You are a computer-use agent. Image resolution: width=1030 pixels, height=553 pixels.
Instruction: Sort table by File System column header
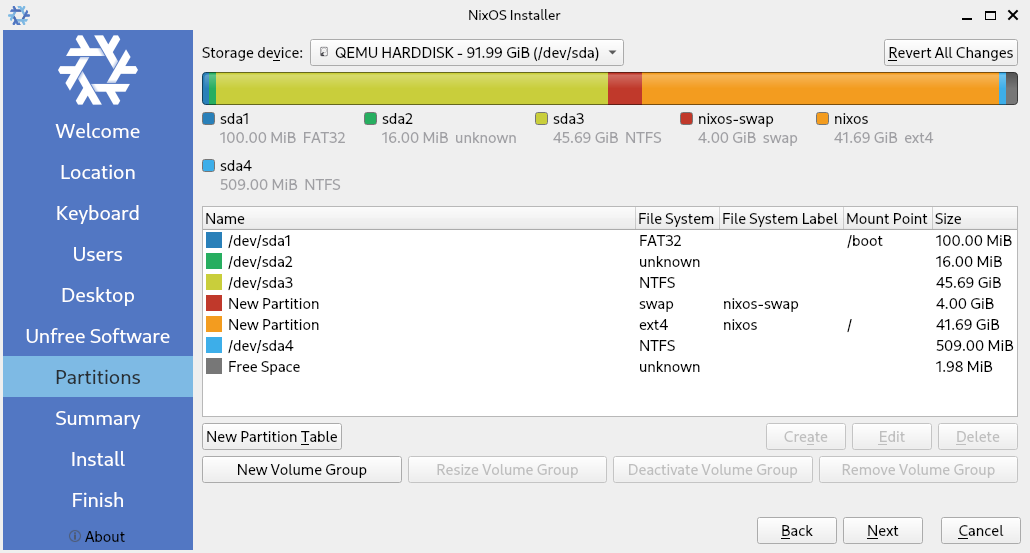676,219
